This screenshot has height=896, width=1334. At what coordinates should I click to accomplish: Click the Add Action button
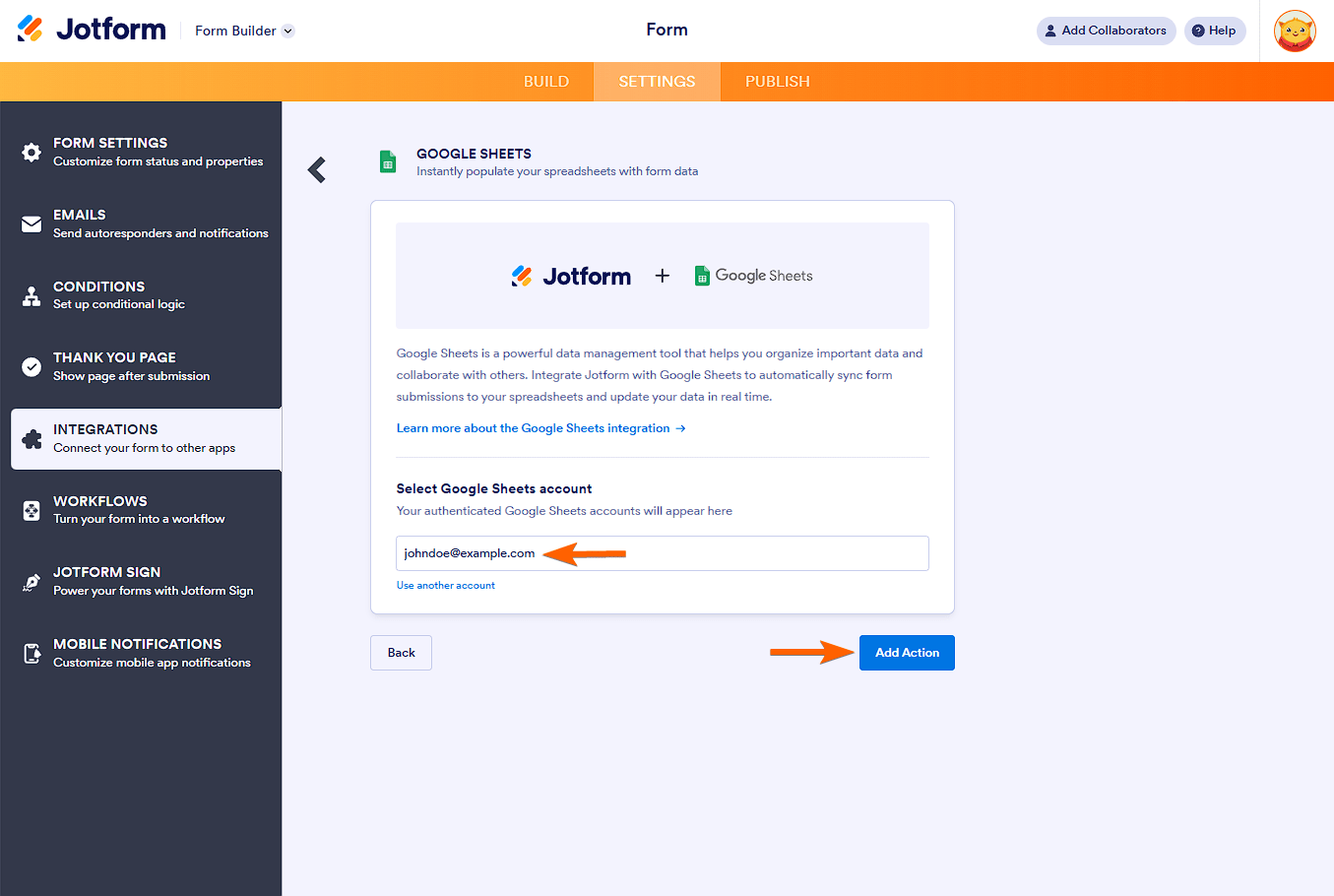[906, 652]
